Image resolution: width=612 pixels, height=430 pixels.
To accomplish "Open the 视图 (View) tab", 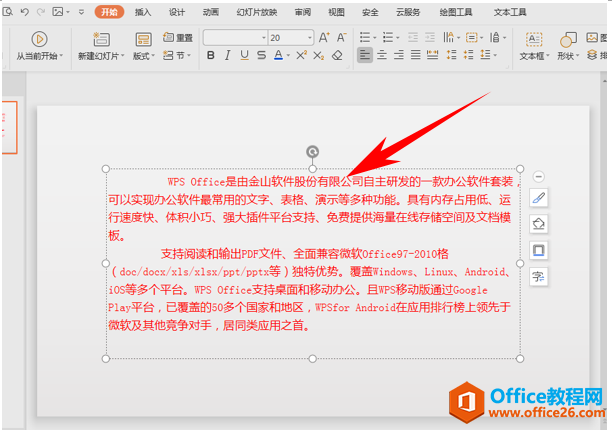I will pos(336,12).
